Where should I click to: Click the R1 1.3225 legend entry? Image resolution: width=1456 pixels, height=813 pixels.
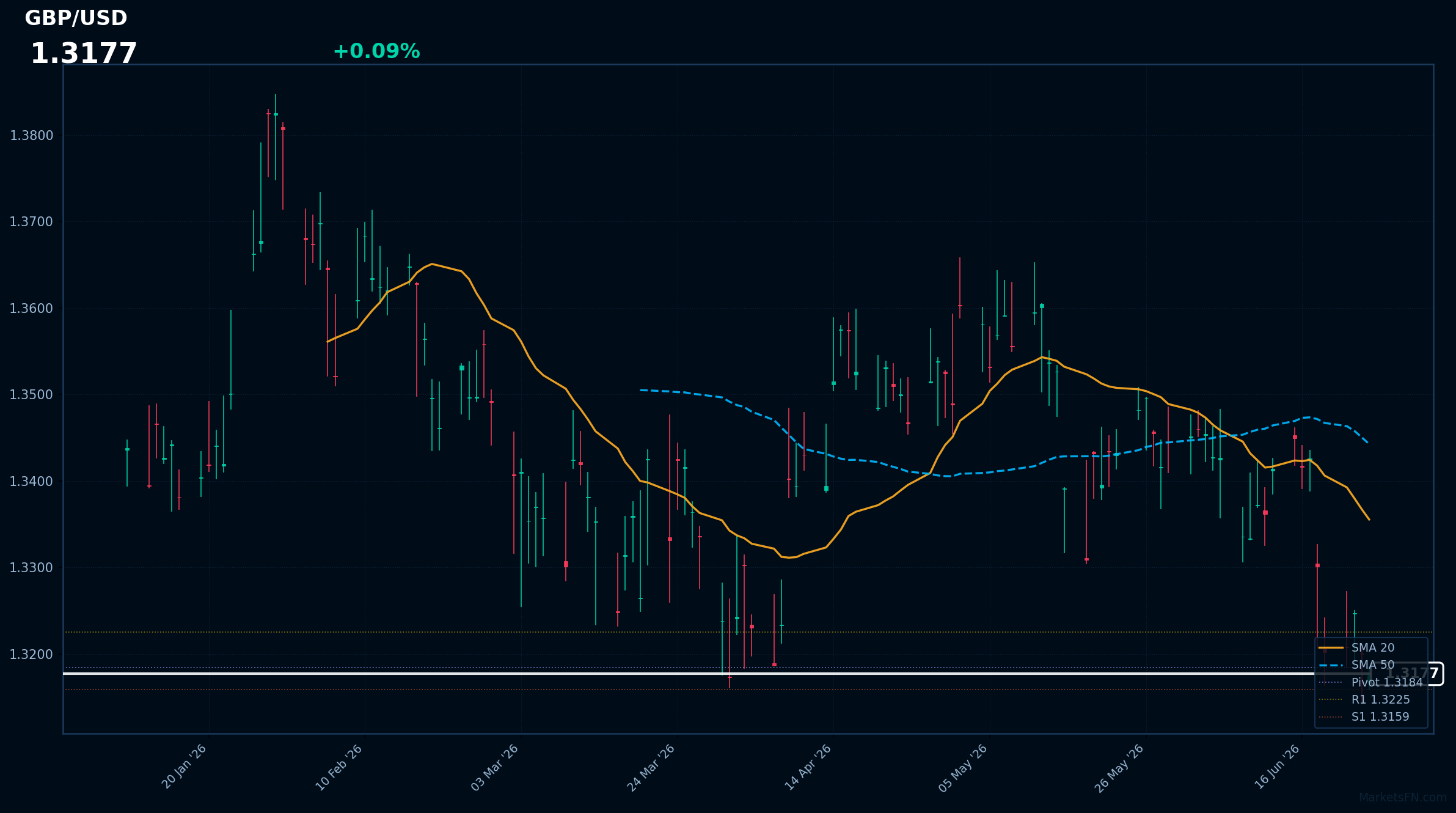[x=1364, y=699]
